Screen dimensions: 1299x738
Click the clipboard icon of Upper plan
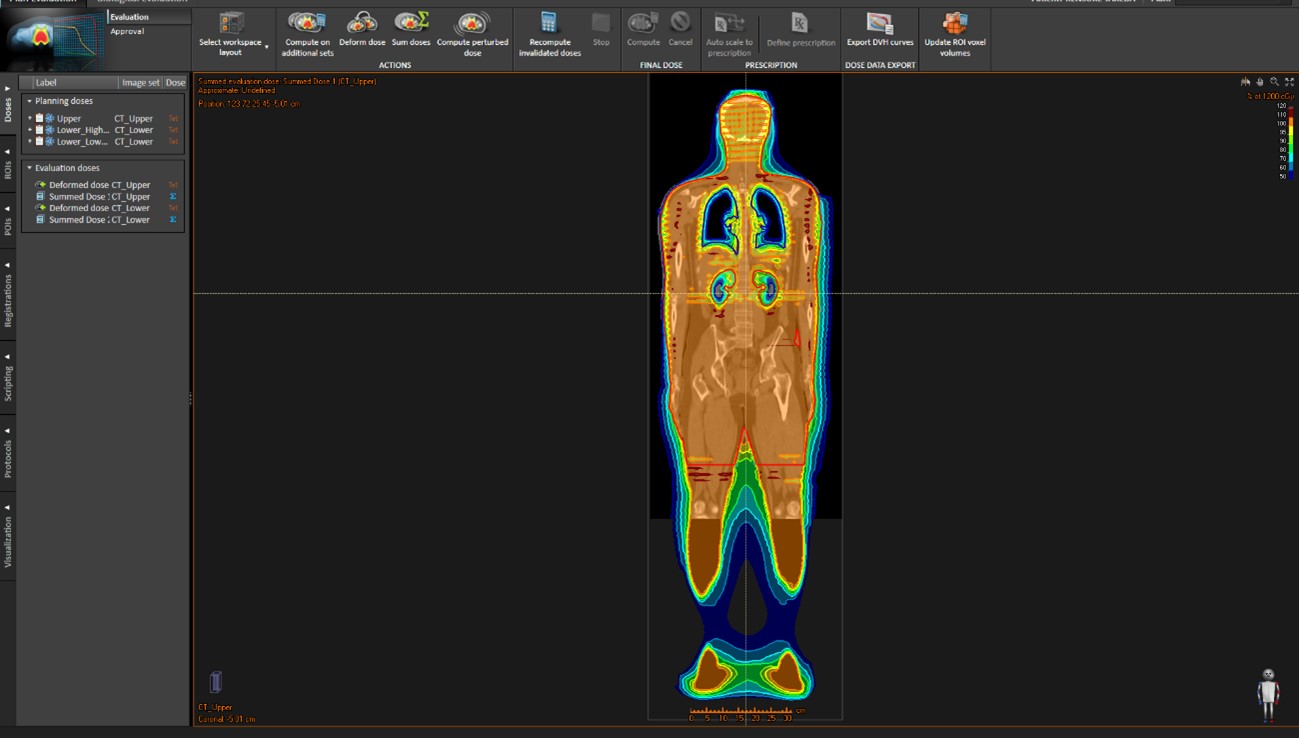tap(39, 118)
